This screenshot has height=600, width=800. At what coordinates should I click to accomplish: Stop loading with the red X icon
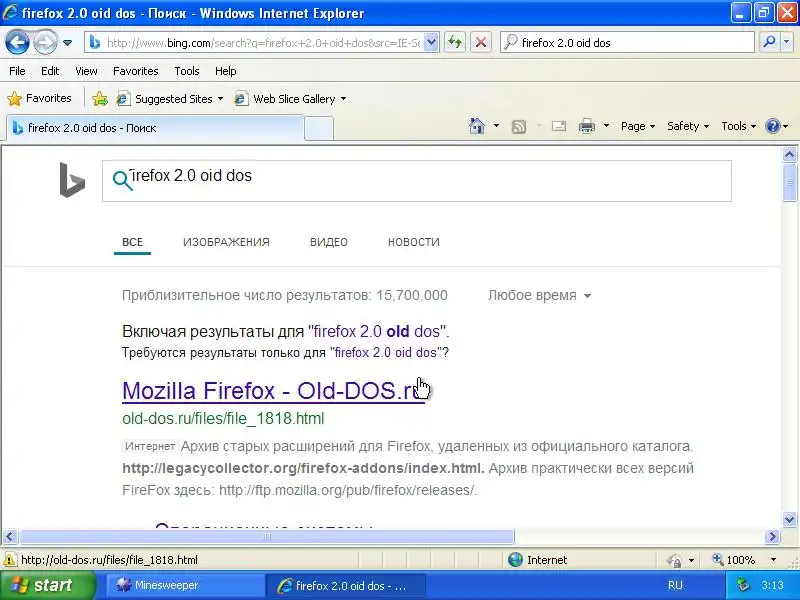click(x=481, y=42)
